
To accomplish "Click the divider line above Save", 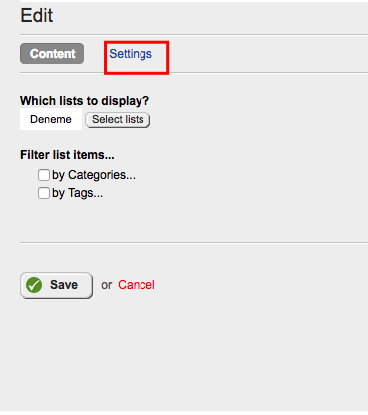I will 194,243.
